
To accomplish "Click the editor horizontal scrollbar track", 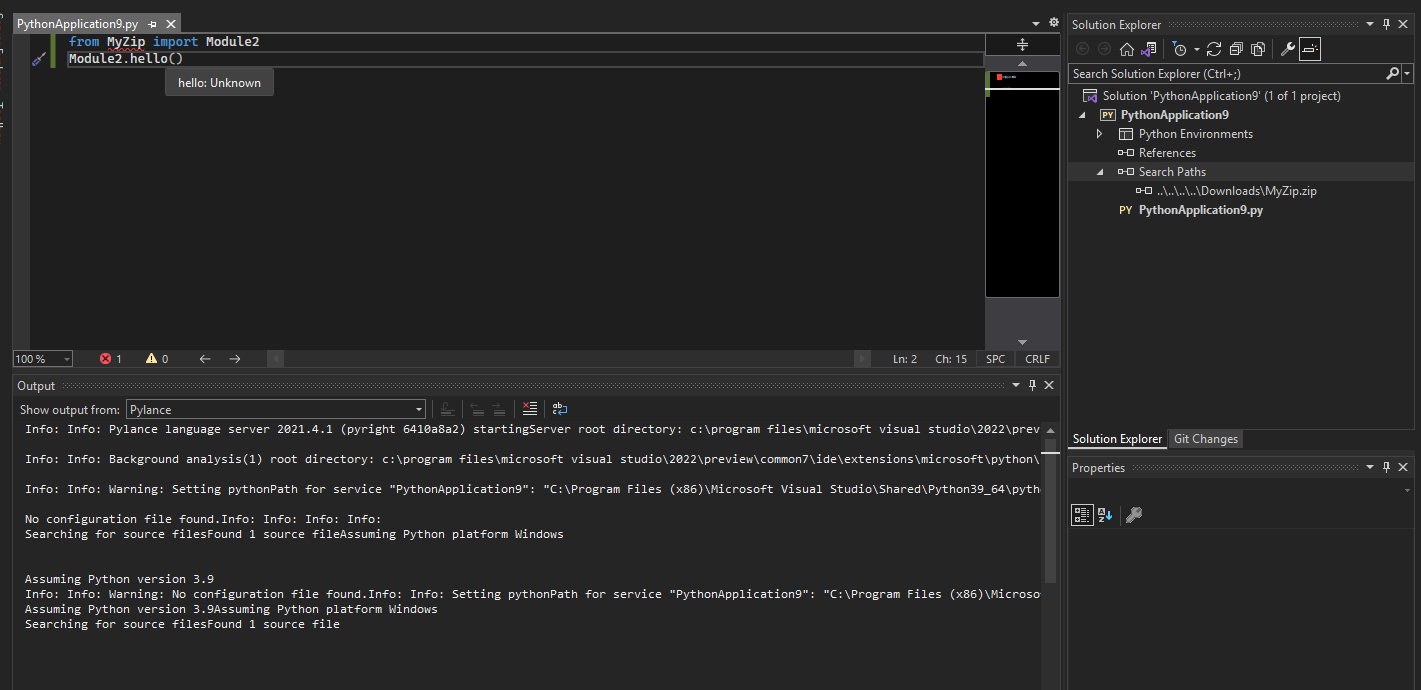I will point(569,359).
